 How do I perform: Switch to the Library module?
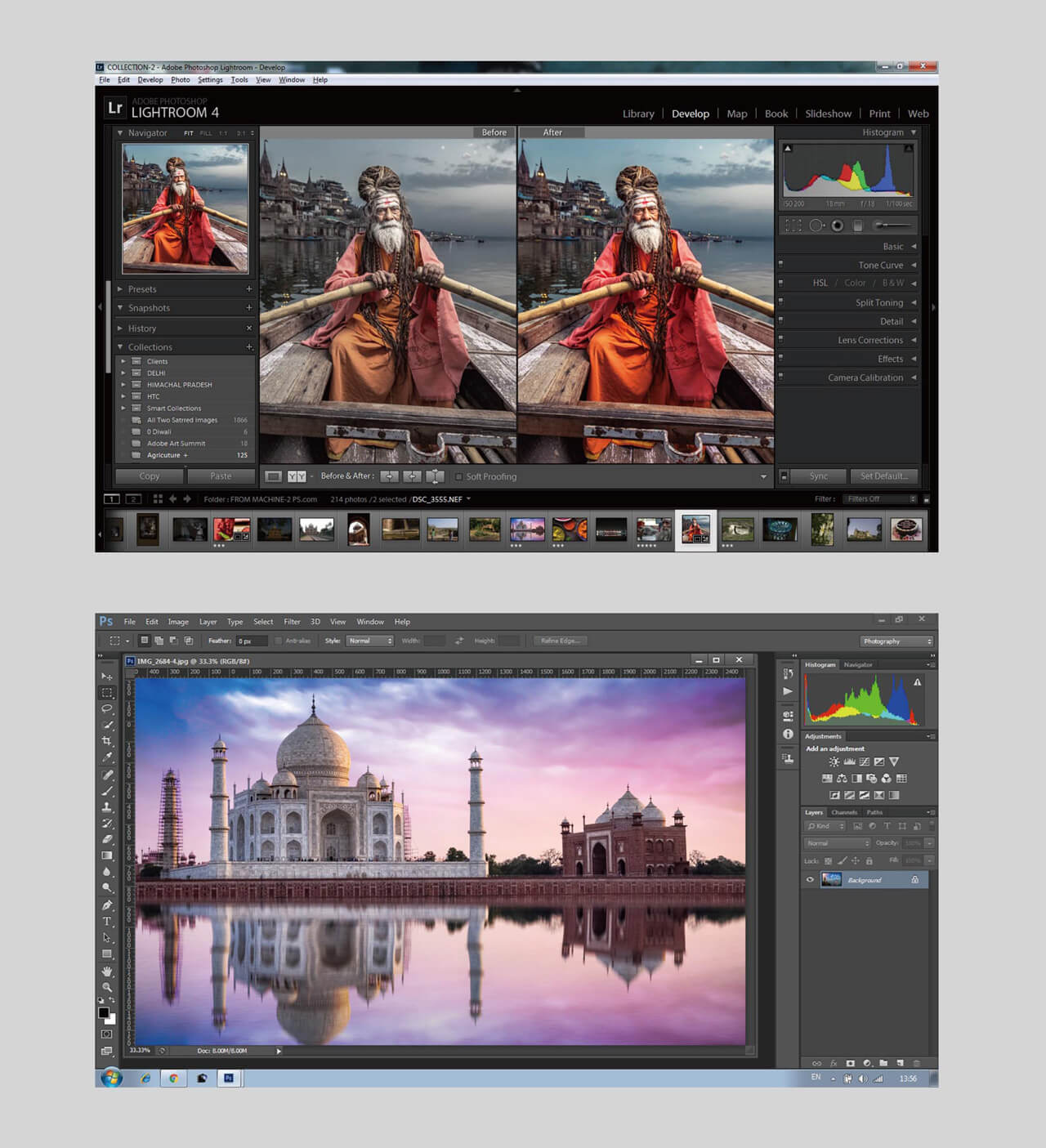637,114
